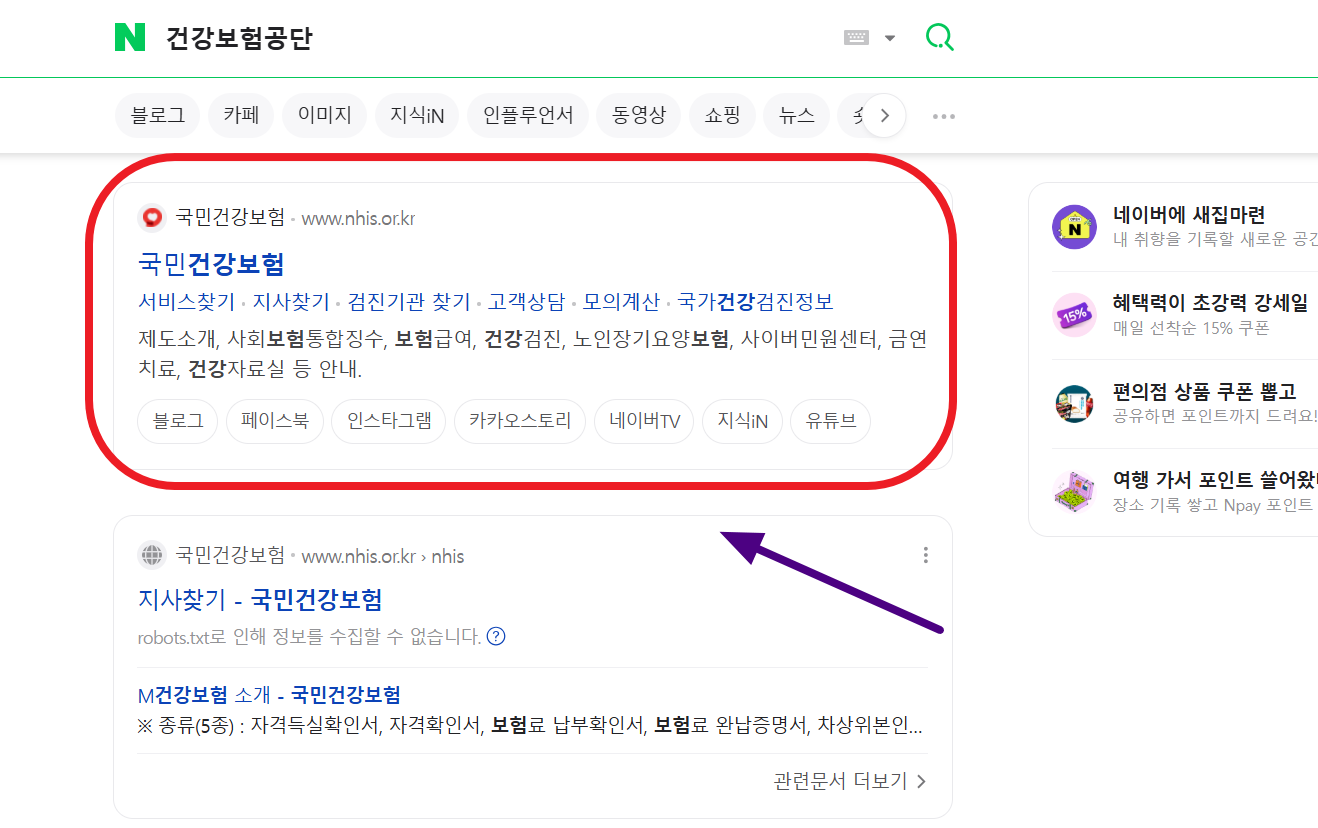Open the 편의점 상품 쿠폰 뽑고 promo
The width and height of the screenshot is (1318, 828).
point(1204,391)
